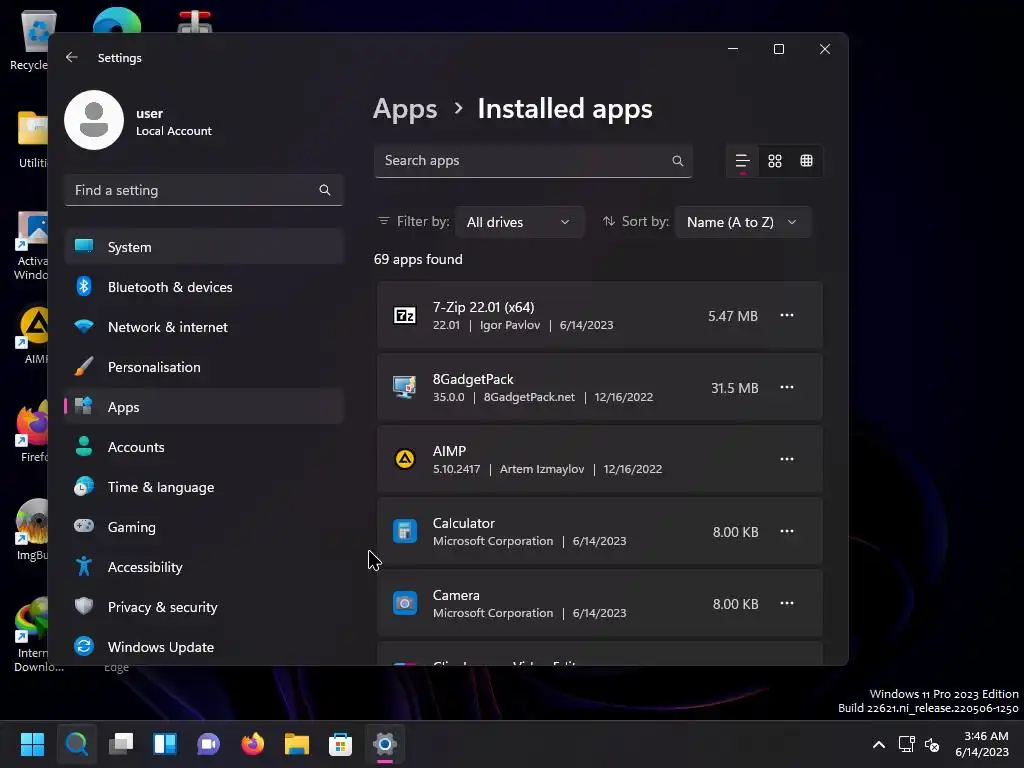Open the clock showing 3:46 AM
This screenshot has width=1024, height=768.
[x=982, y=744]
